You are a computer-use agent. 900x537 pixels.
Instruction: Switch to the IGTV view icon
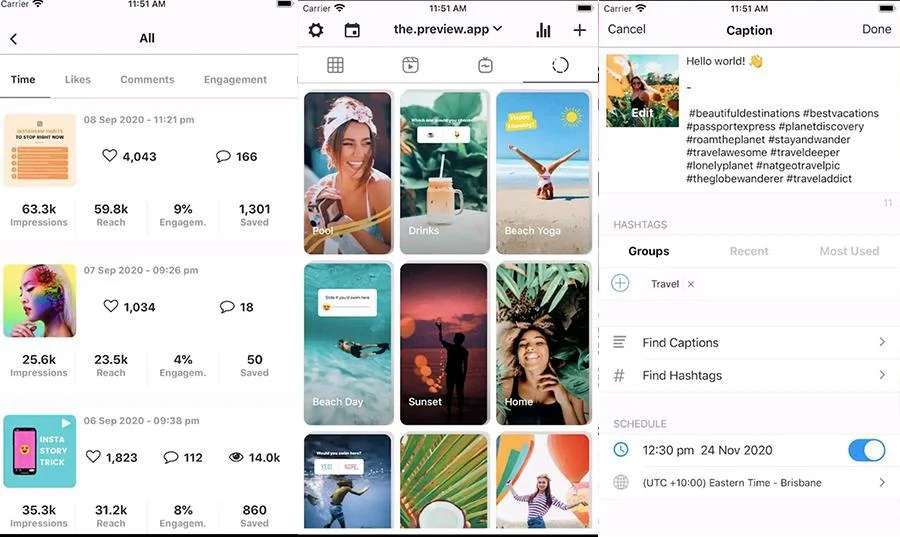click(485, 65)
